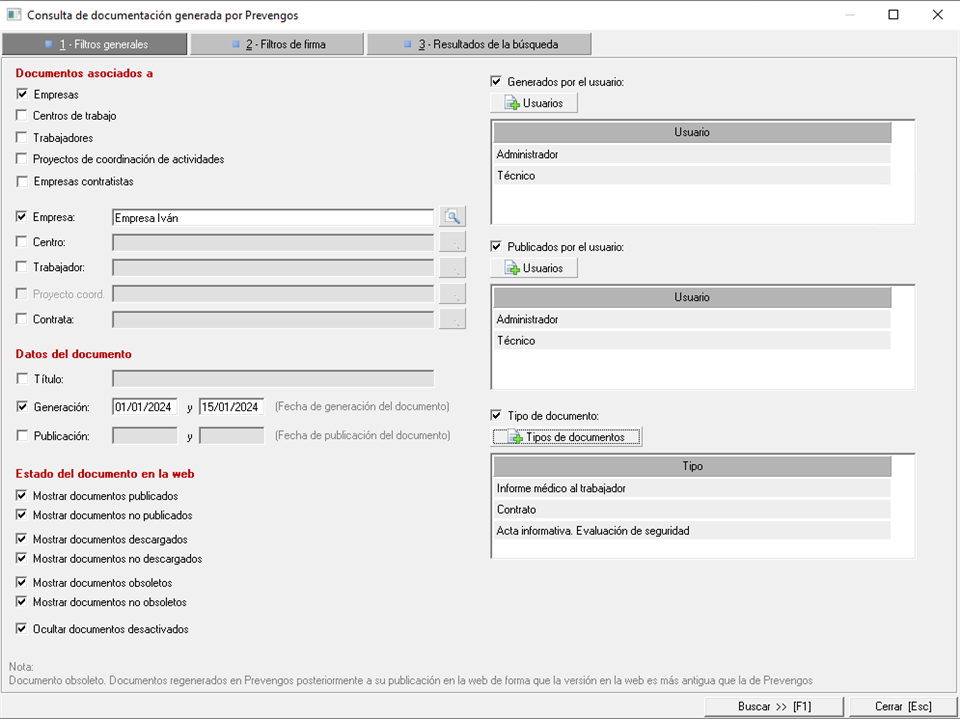
Task: Select Contrato row in the Tipo list
Action: tap(691, 510)
